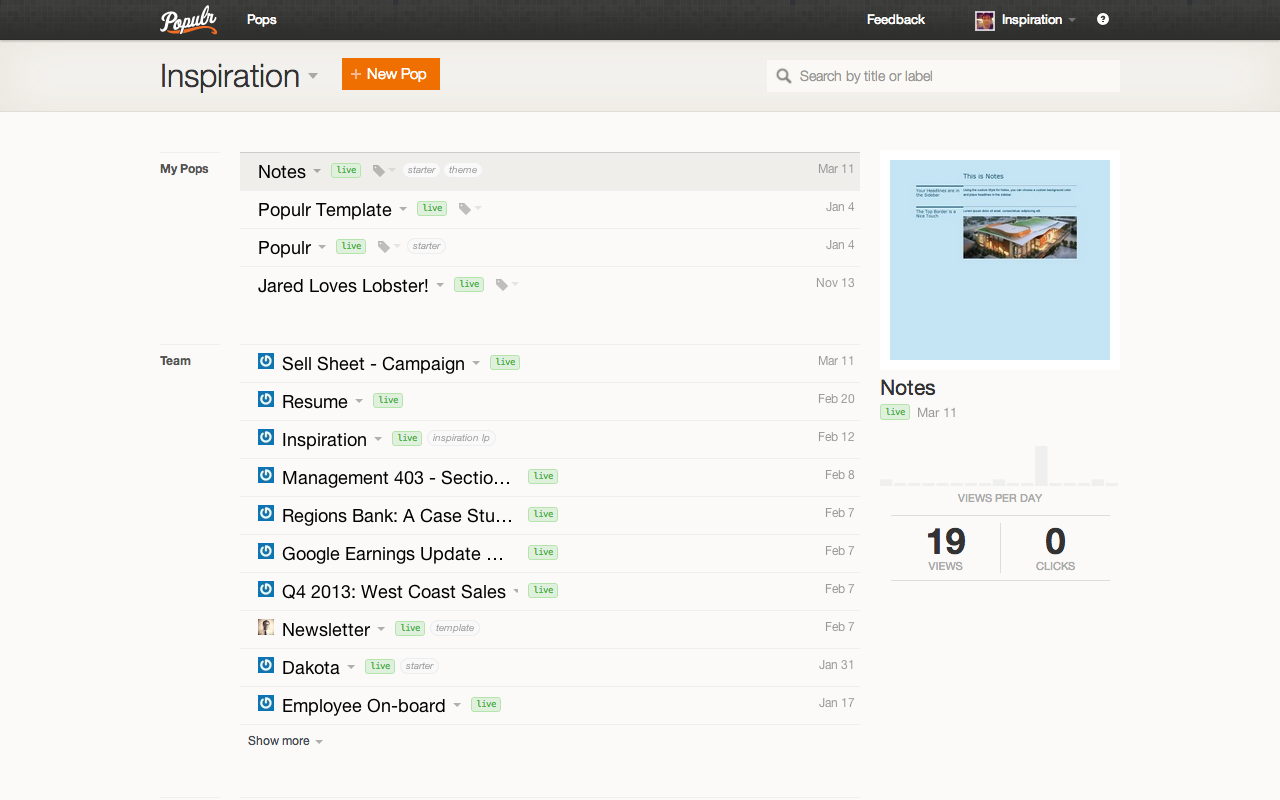Viewport: 1280px width, 800px height.
Task: Open the Q4 2013: West Coast Sales pop
Action: (394, 592)
